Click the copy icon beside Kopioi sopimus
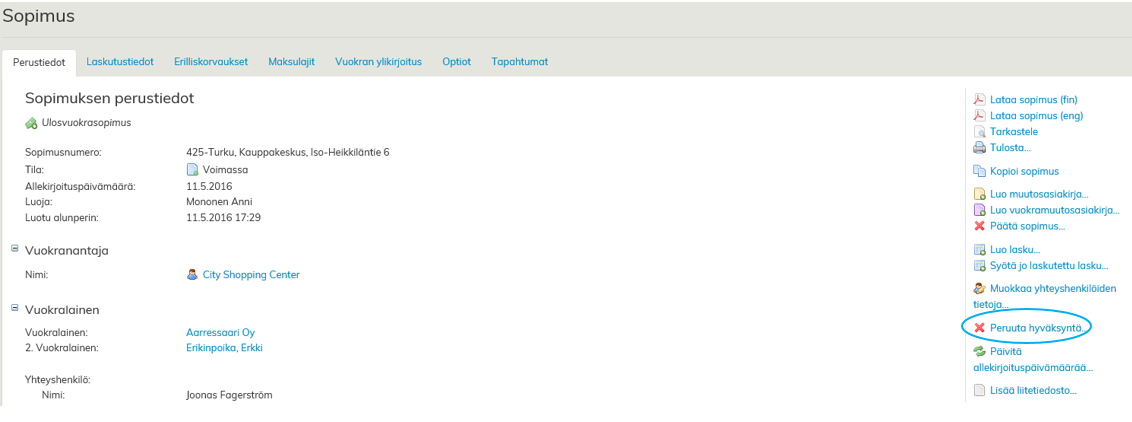Screen dimensions: 1132x422 (980, 171)
